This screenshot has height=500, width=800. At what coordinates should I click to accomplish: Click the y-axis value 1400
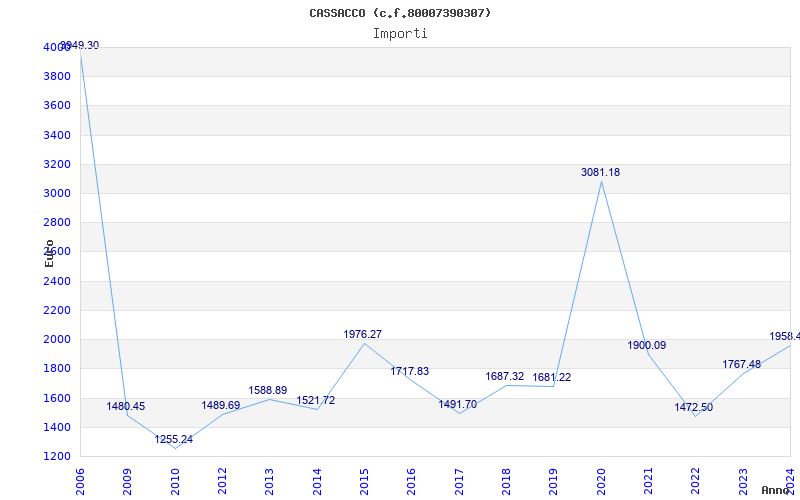[x=57, y=427]
